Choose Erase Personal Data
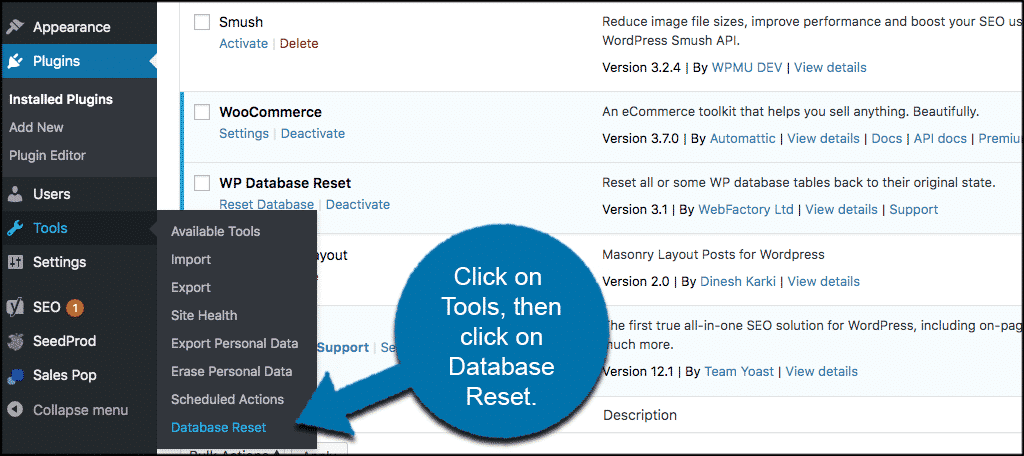1024x456 pixels. (x=231, y=372)
